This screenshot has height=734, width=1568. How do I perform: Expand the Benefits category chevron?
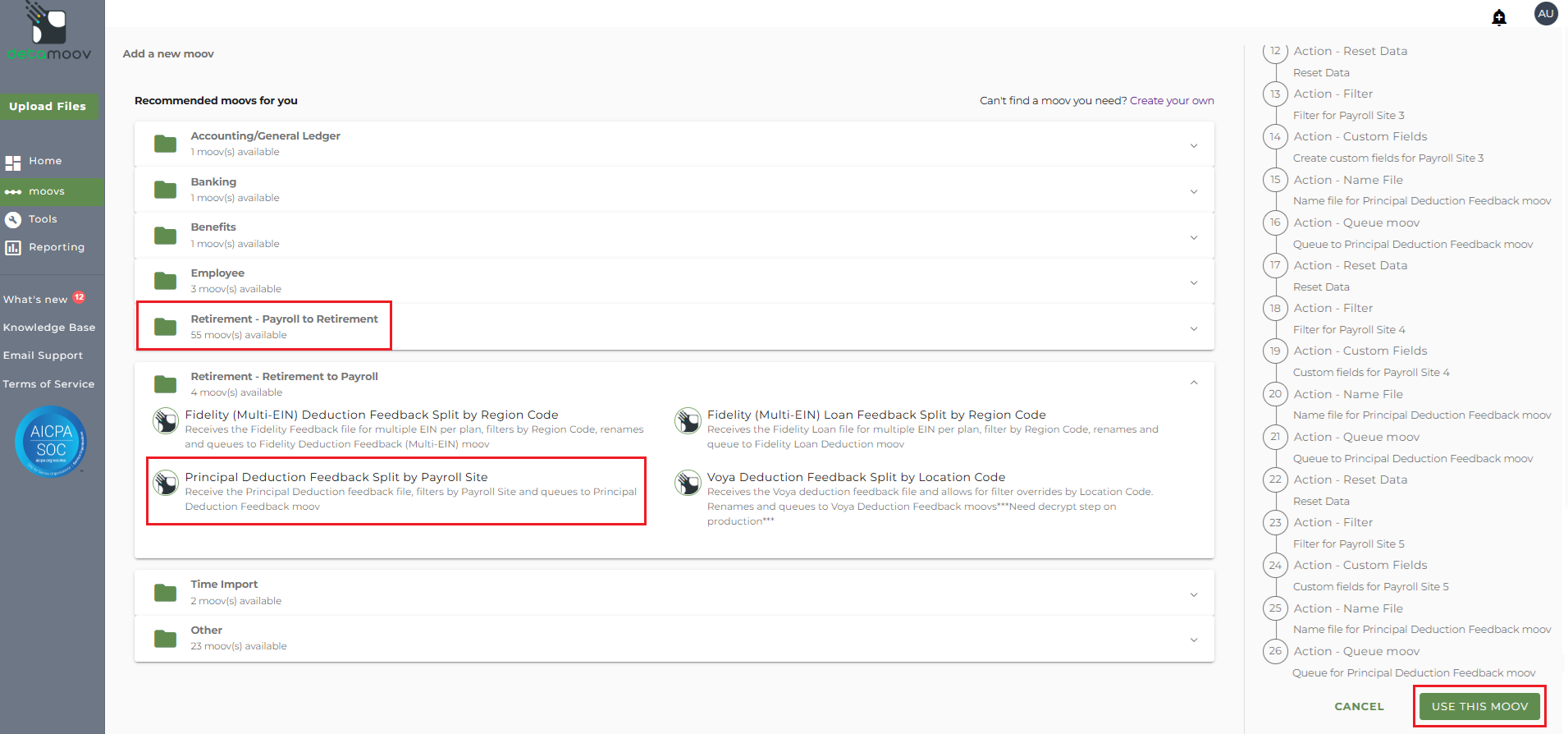(1194, 237)
